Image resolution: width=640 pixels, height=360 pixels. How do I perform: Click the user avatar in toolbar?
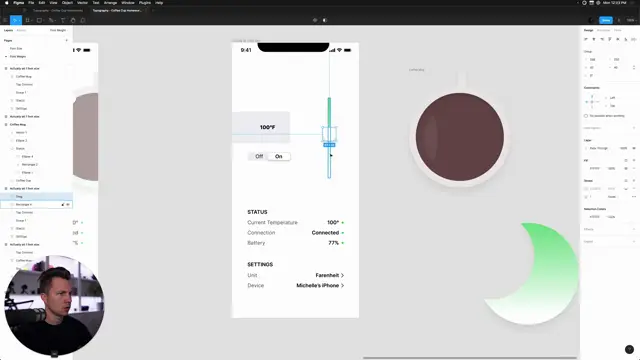tap(591, 20)
